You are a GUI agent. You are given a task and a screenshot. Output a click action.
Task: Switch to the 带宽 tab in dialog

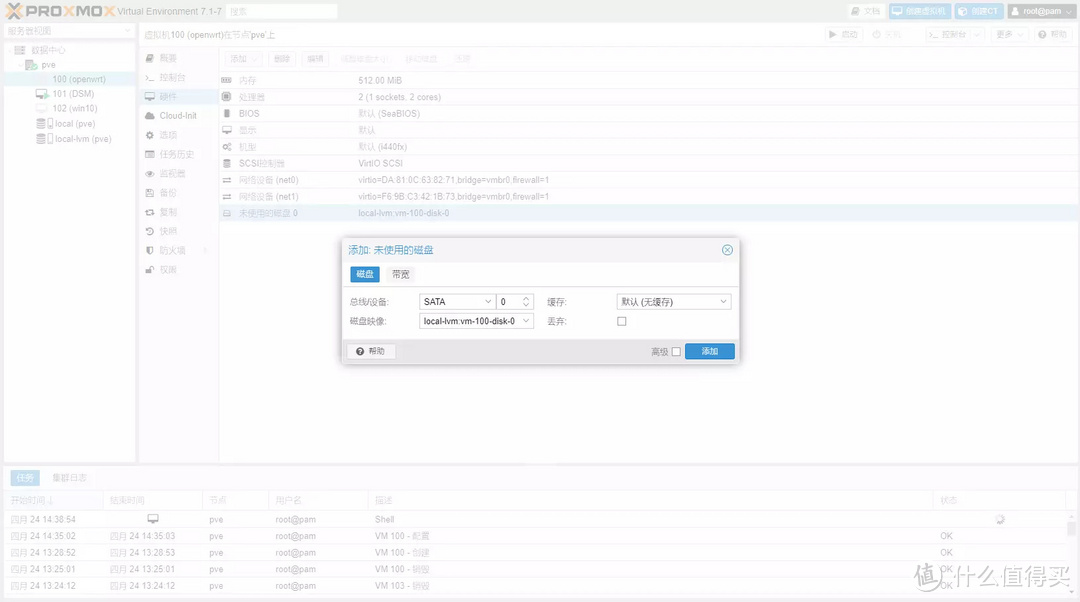click(x=400, y=274)
